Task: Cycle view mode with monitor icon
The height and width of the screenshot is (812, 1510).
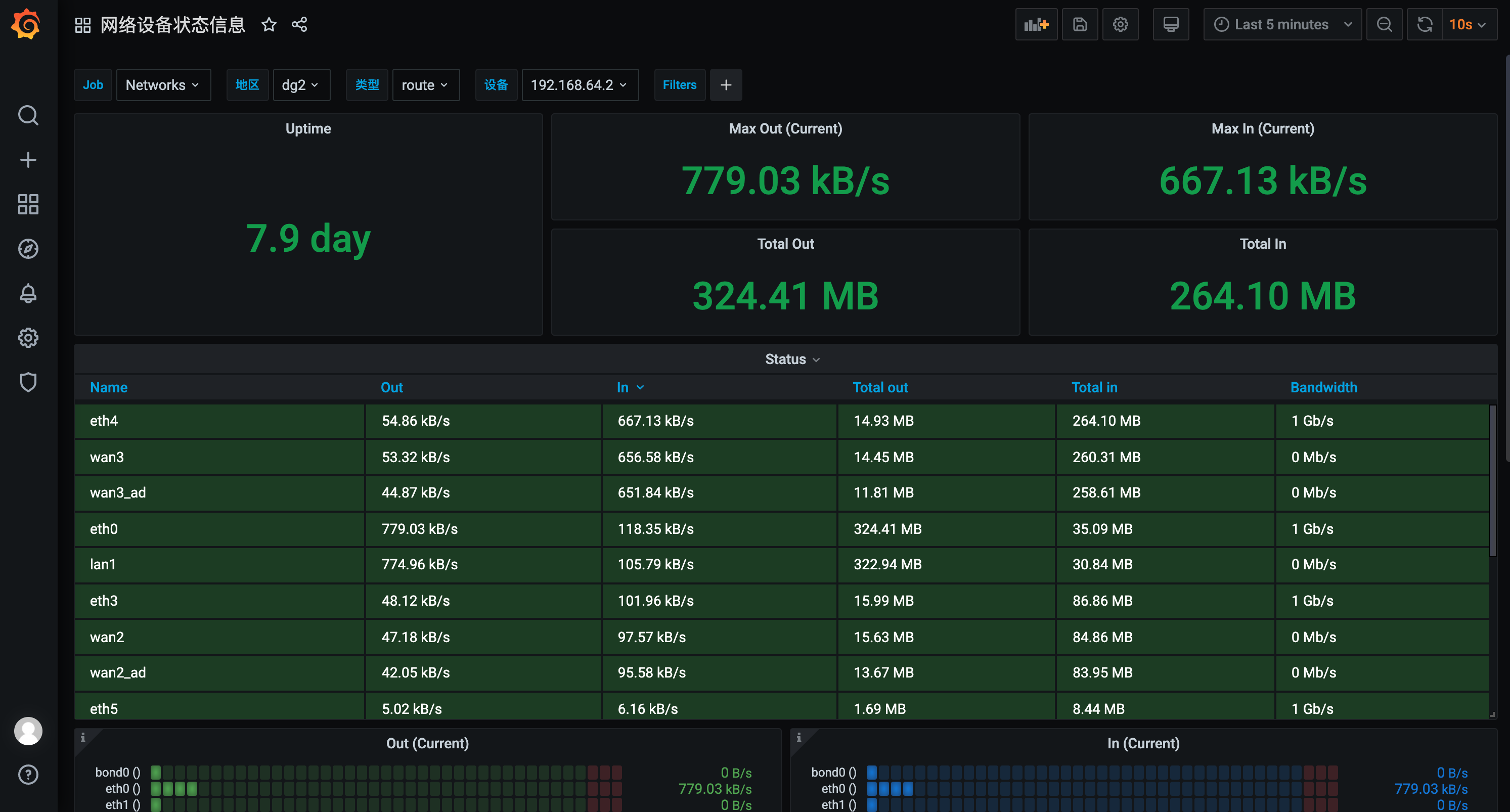Action: [x=1171, y=25]
